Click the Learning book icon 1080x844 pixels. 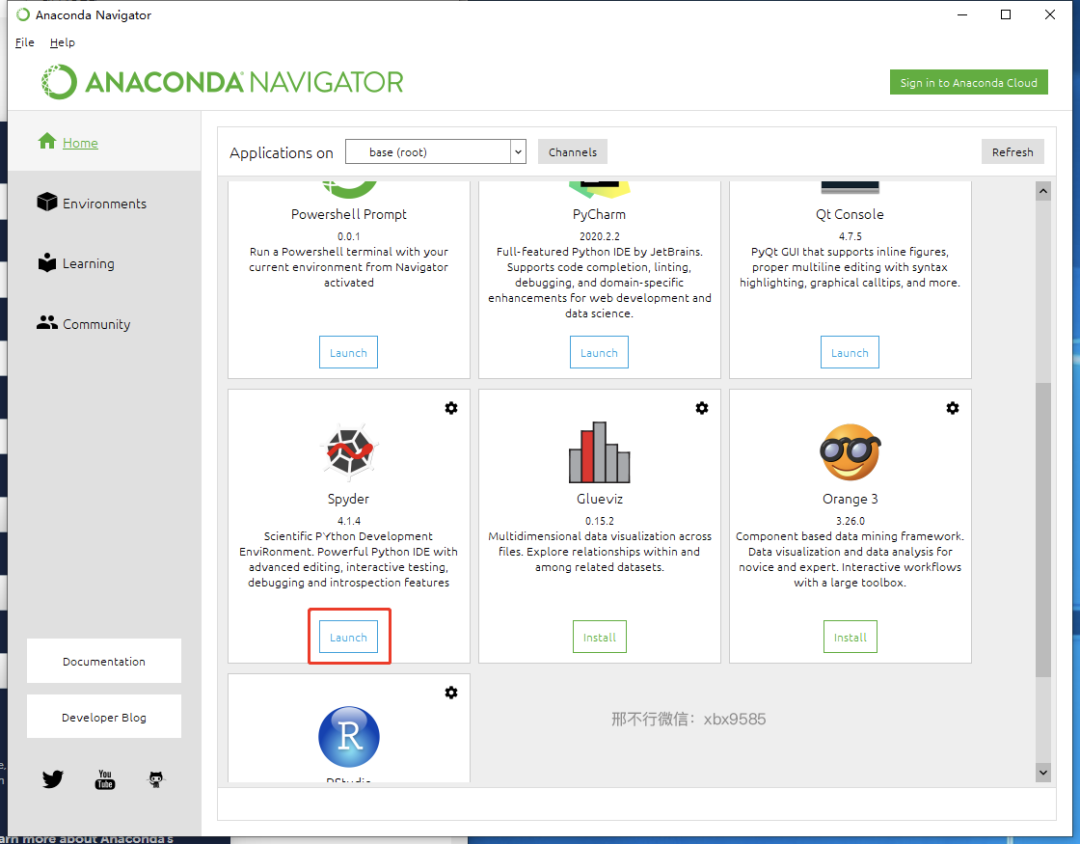tap(47, 262)
